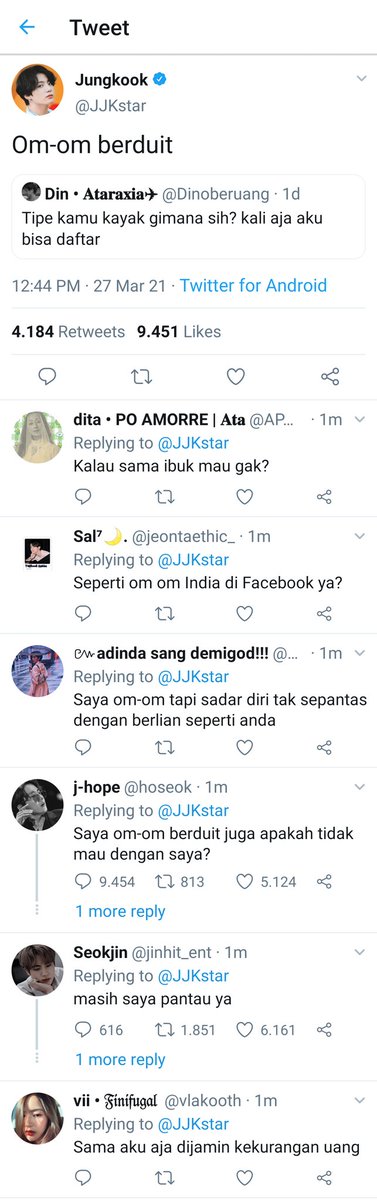This screenshot has height=1200, width=377.
Task: Reply to Jungkook's main tweet
Action: 47,377
